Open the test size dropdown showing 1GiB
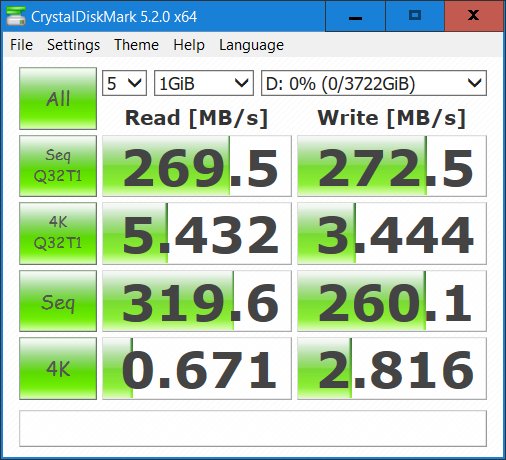 [204, 83]
